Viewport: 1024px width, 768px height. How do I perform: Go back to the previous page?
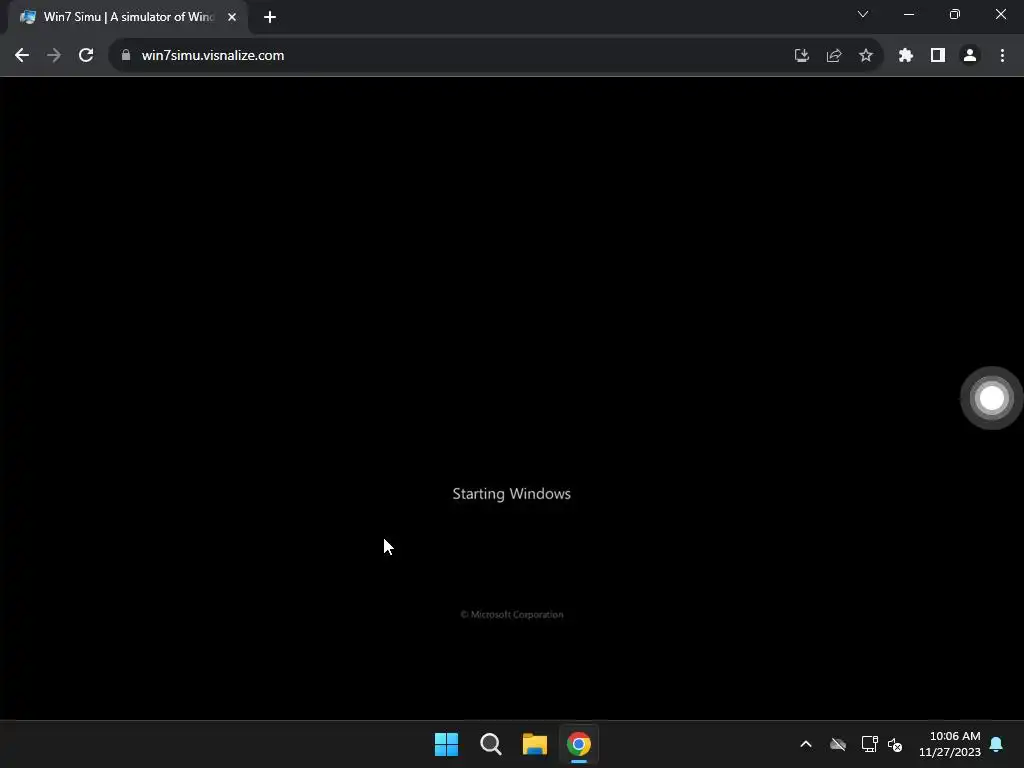pyautogui.click(x=22, y=56)
